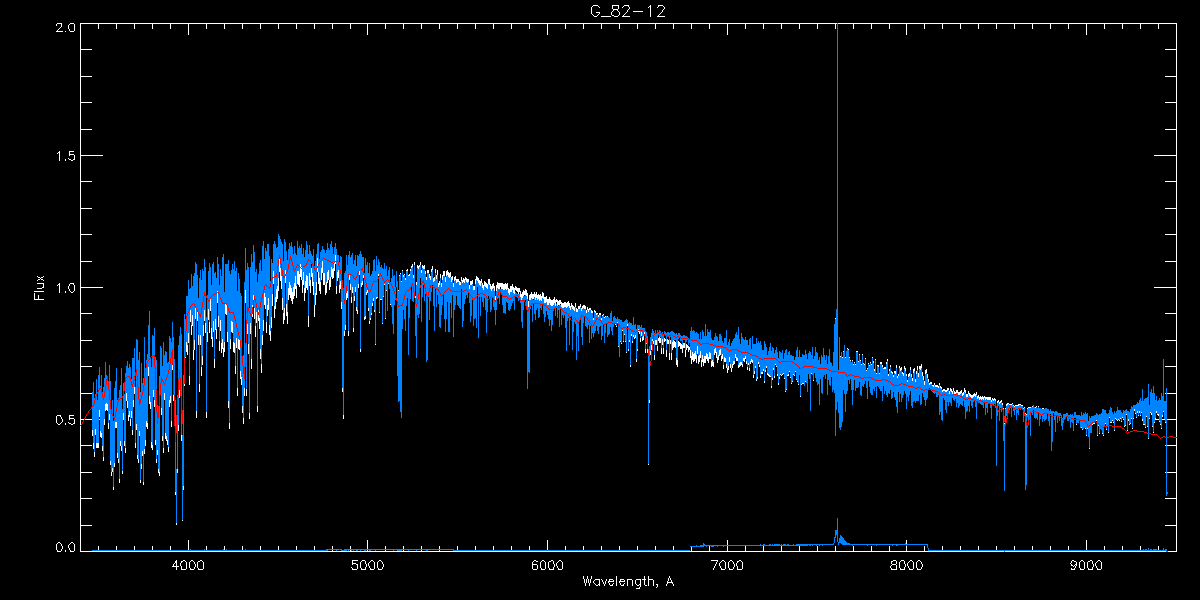Select the 6000 wavelength tick label
Viewport: 1200px width, 600px height.
point(548,565)
